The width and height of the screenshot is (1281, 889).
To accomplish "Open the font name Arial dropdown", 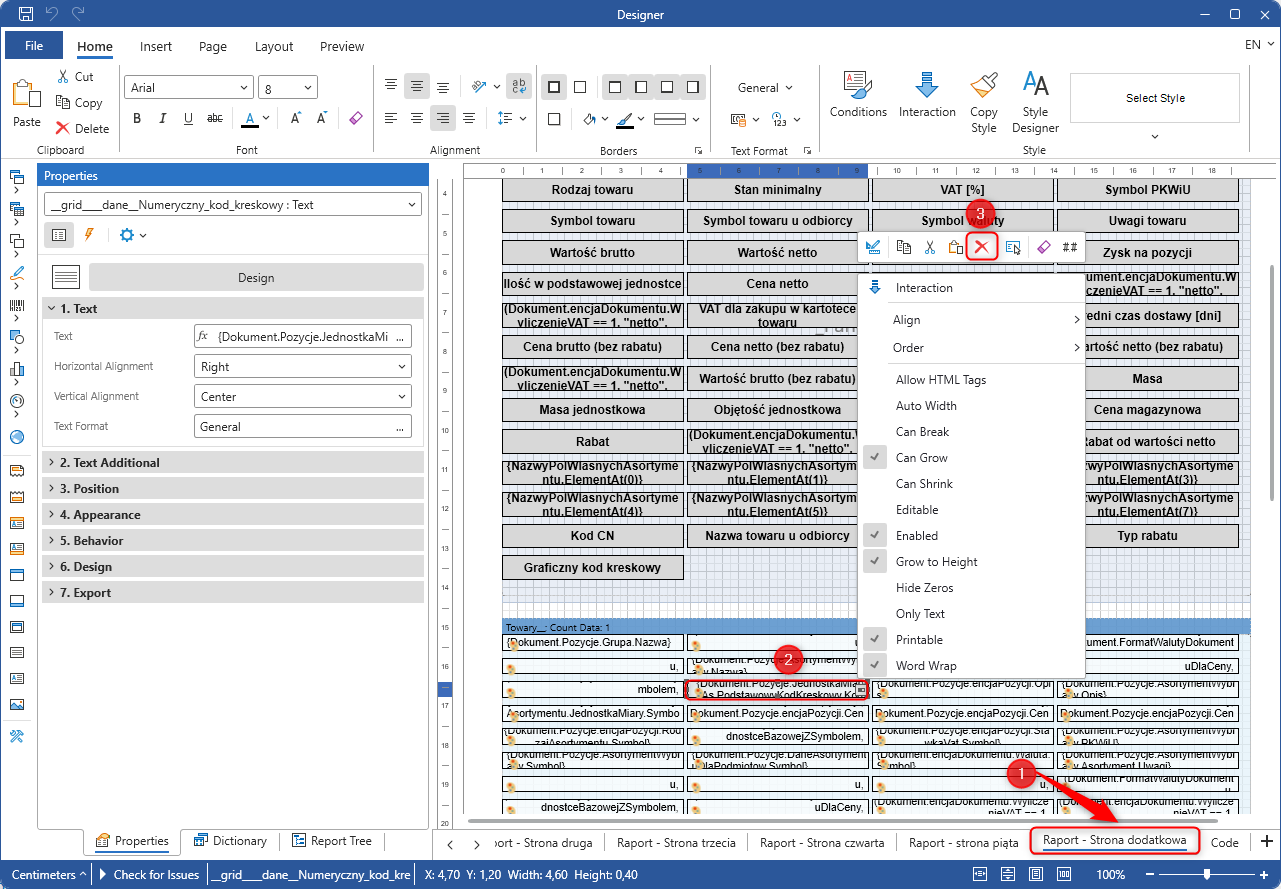I will point(187,88).
